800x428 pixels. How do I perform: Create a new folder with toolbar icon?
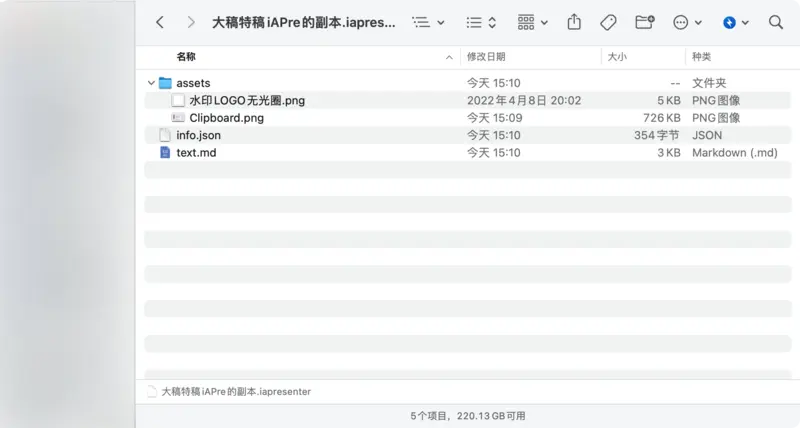(644, 22)
